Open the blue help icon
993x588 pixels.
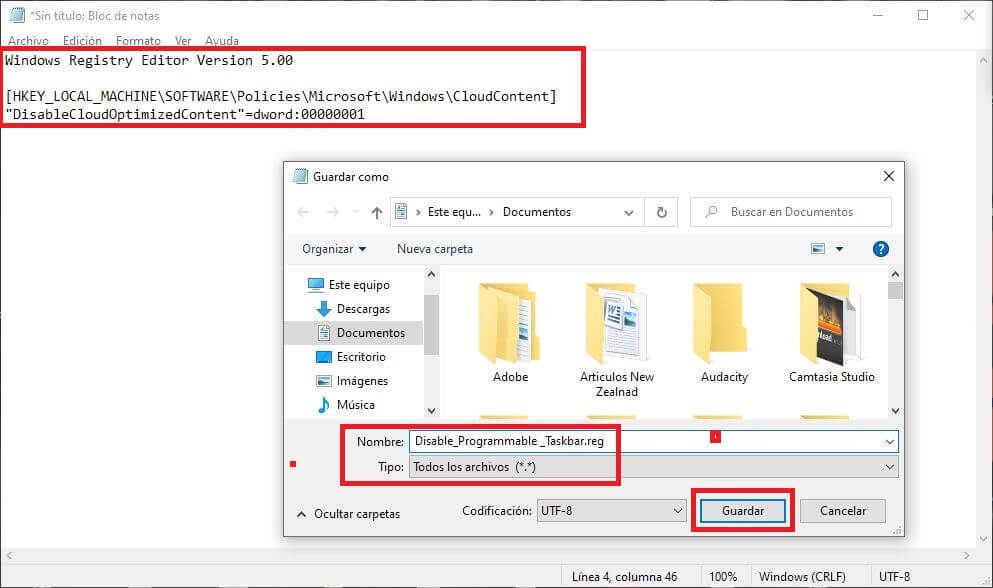[x=880, y=249]
